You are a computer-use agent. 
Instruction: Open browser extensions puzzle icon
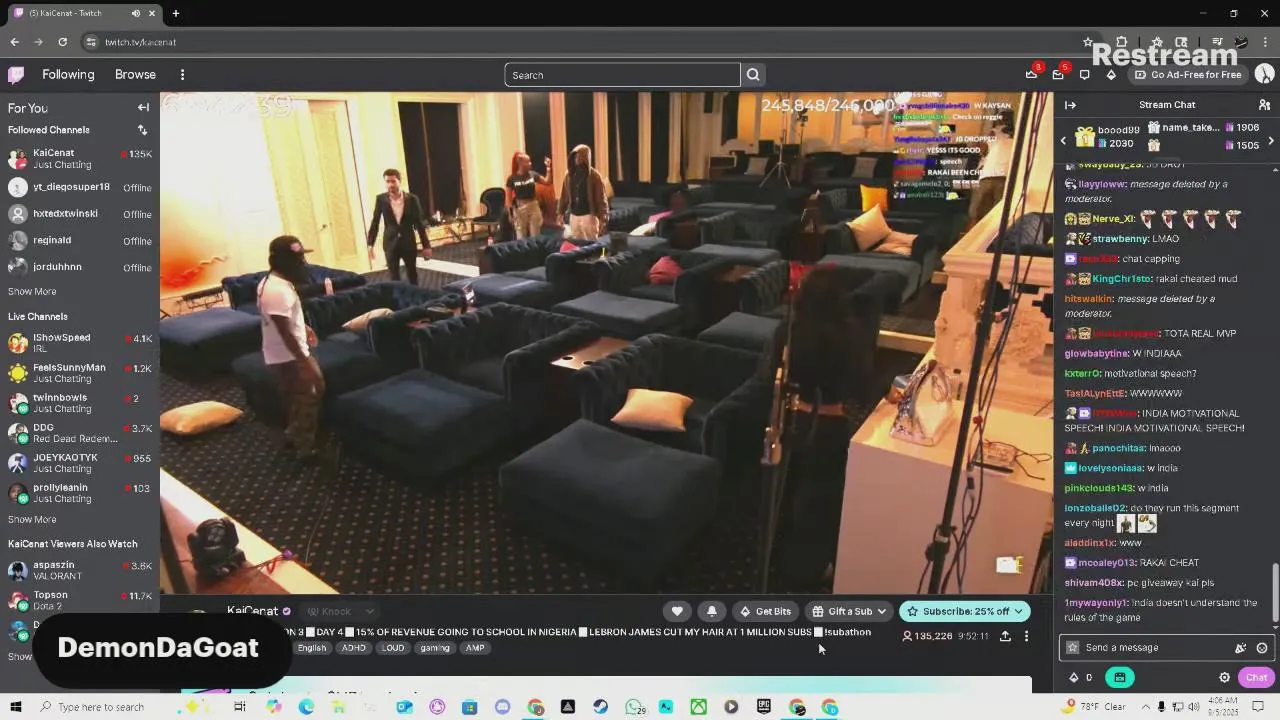[1121, 42]
